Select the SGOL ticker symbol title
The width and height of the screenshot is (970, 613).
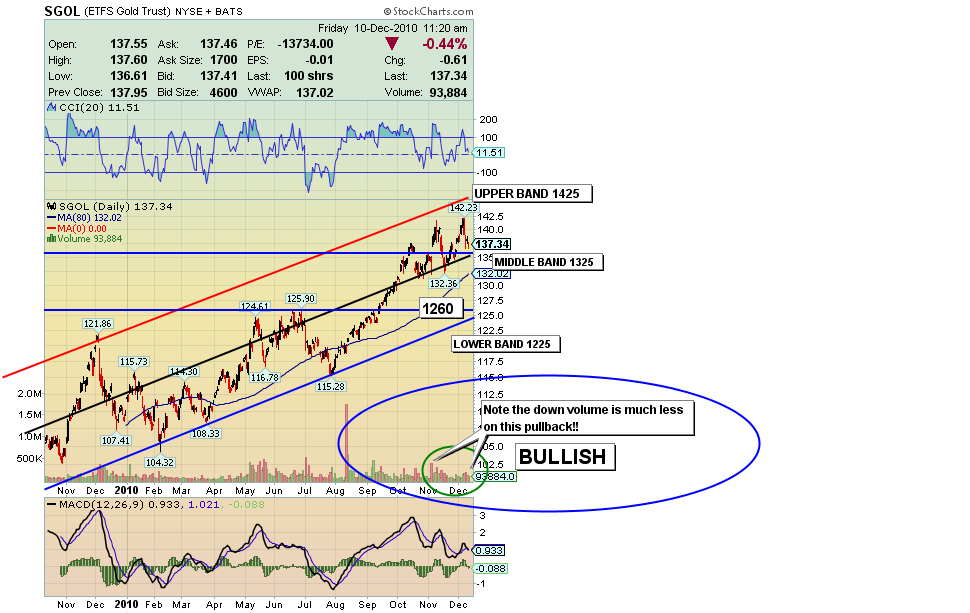[x=62, y=11]
